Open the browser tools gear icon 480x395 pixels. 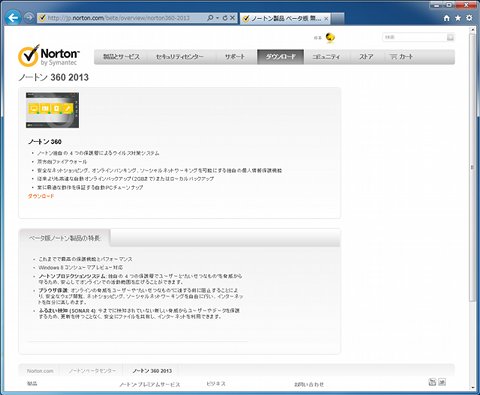click(469, 18)
